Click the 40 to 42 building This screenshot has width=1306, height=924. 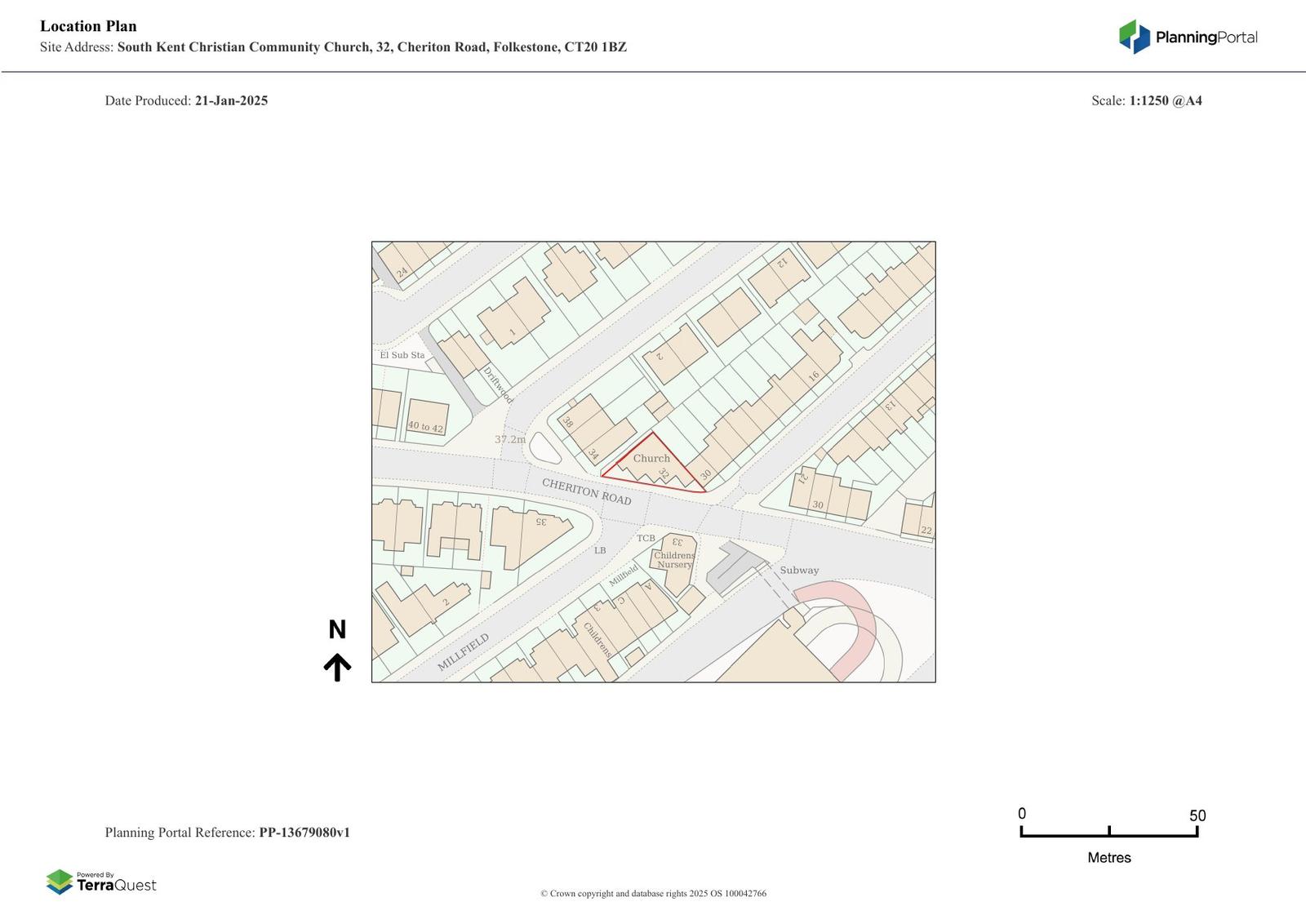point(426,418)
